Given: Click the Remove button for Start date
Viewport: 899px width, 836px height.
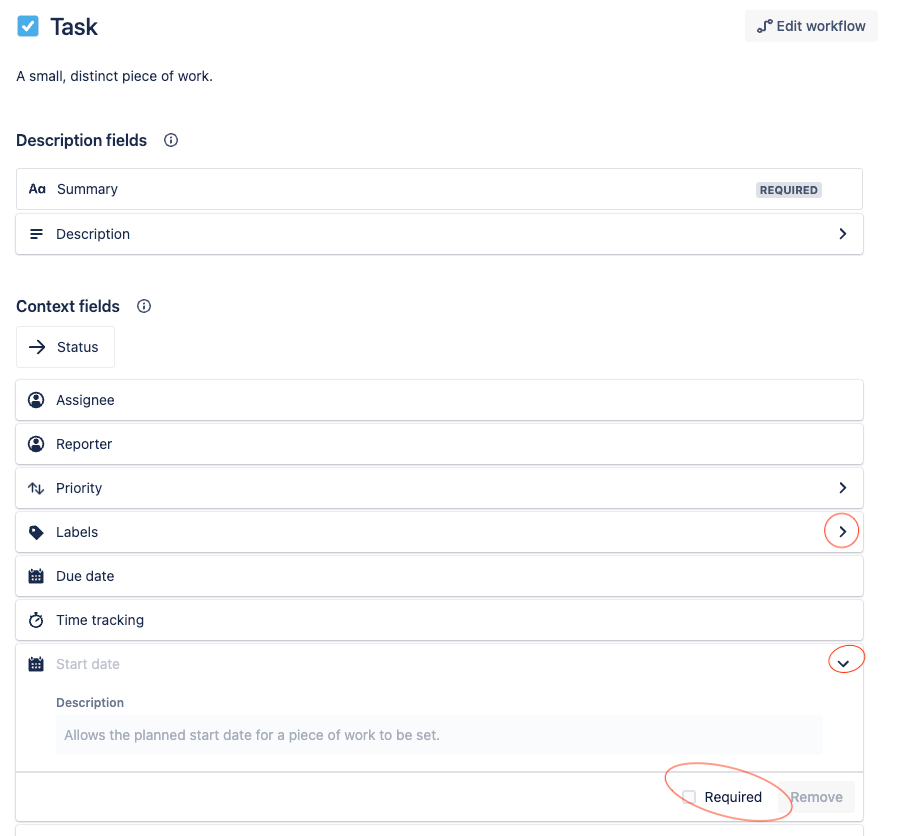Looking at the screenshot, I should click(x=816, y=797).
